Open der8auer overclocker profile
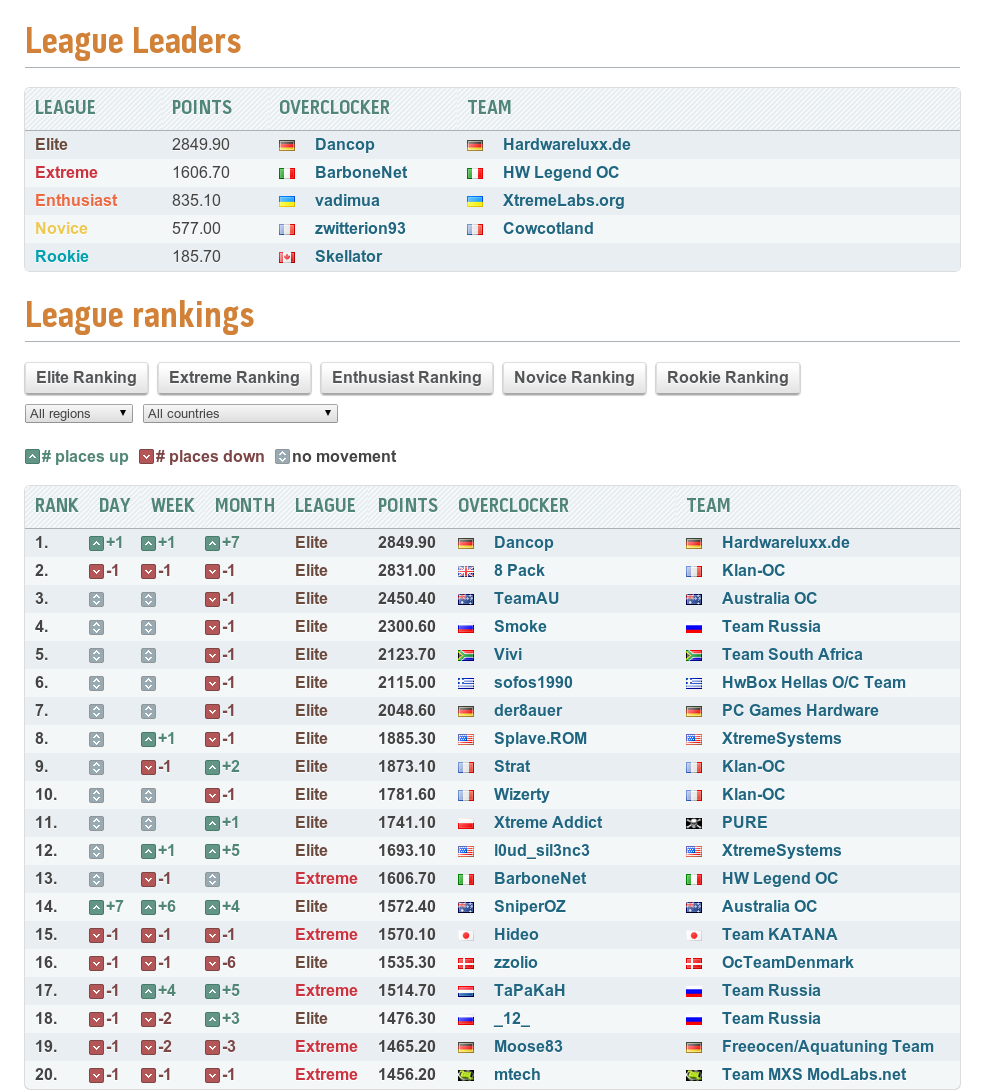 click(528, 710)
